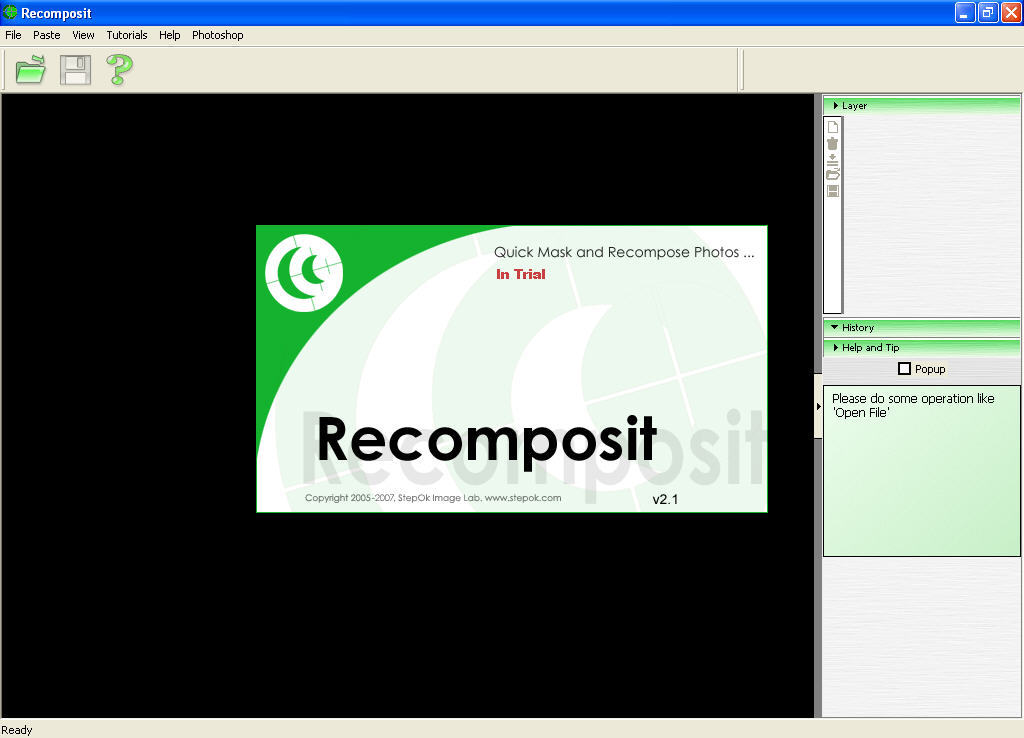
Task: Load a layer with the open folder icon
Action: (x=833, y=174)
